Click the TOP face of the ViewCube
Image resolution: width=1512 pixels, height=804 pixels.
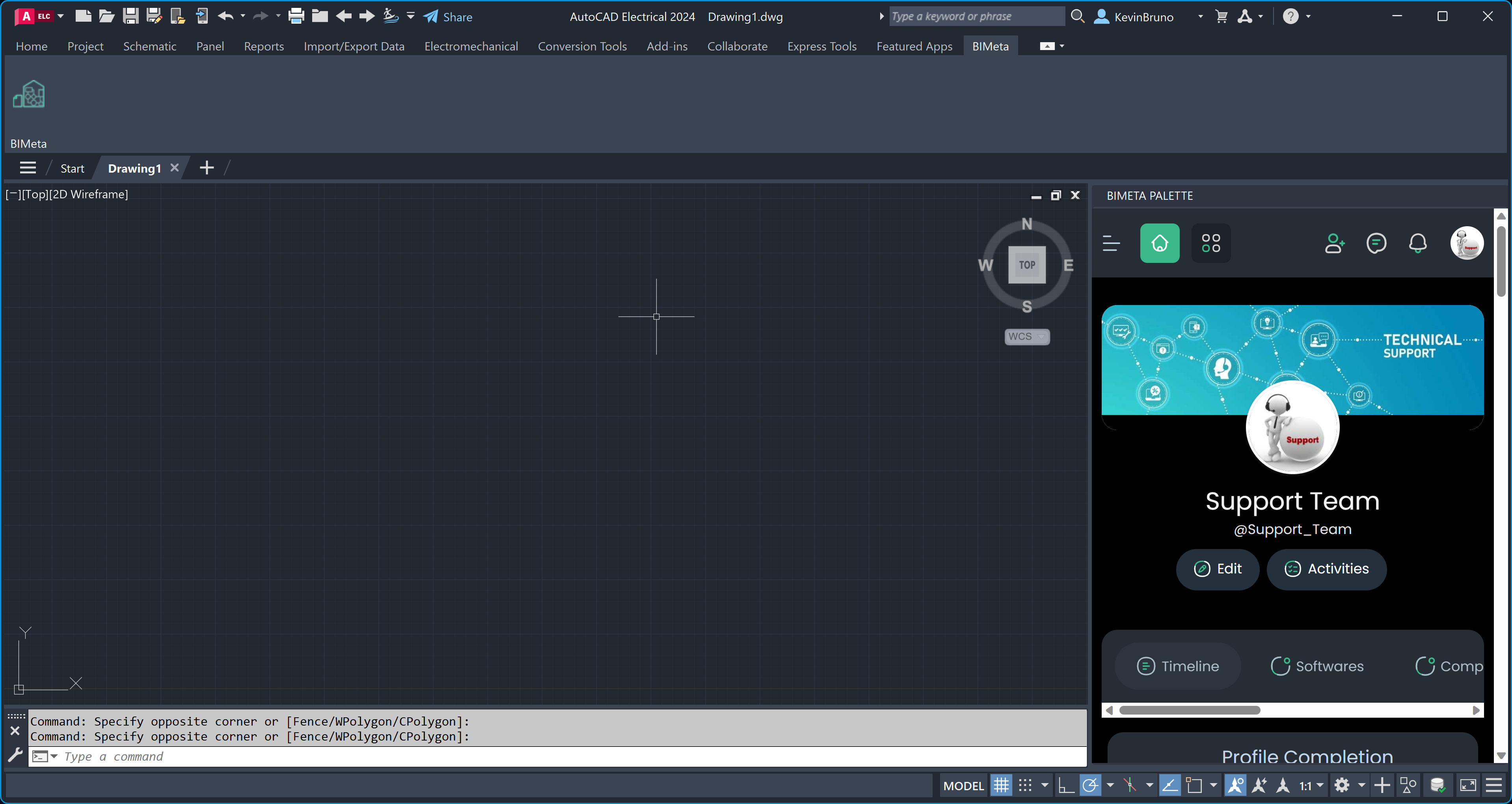click(1027, 265)
